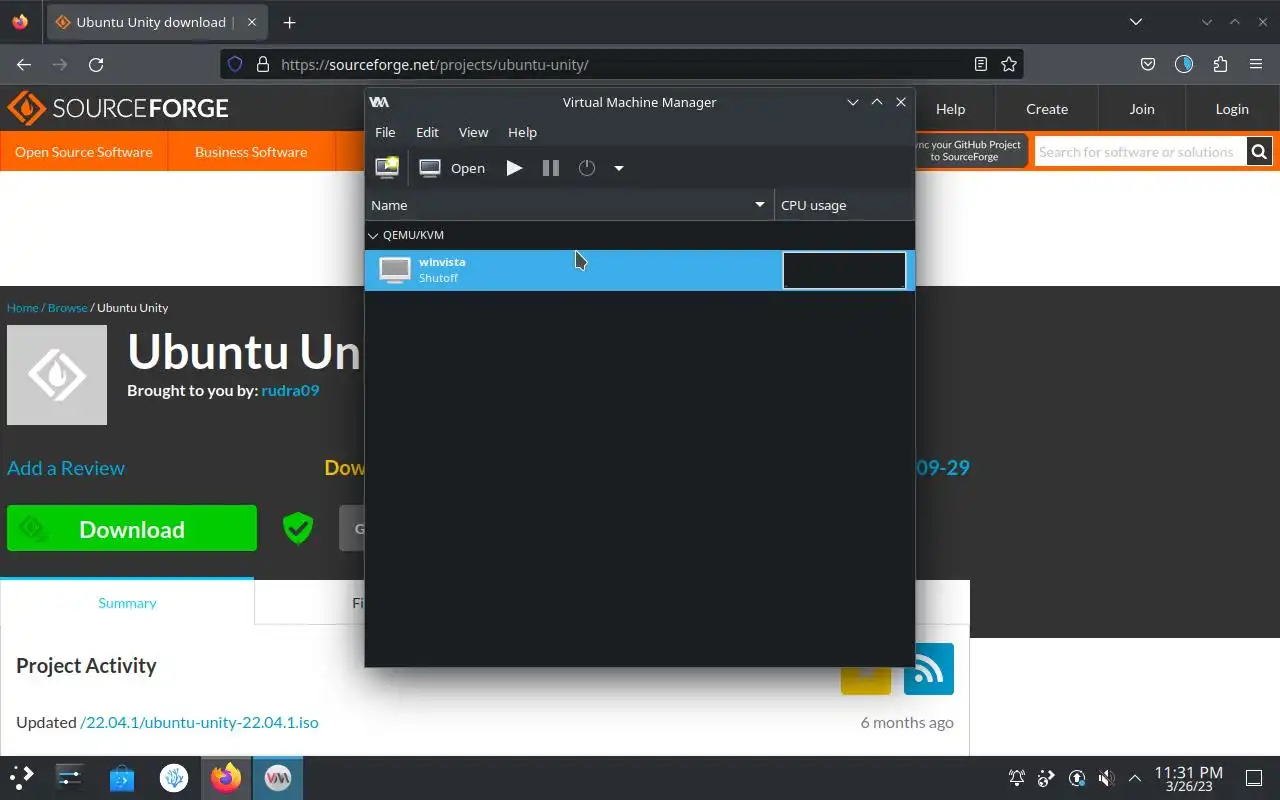Reload the SourceForge page
The height and width of the screenshot is (800, 1280).
[x=96, y=64]
